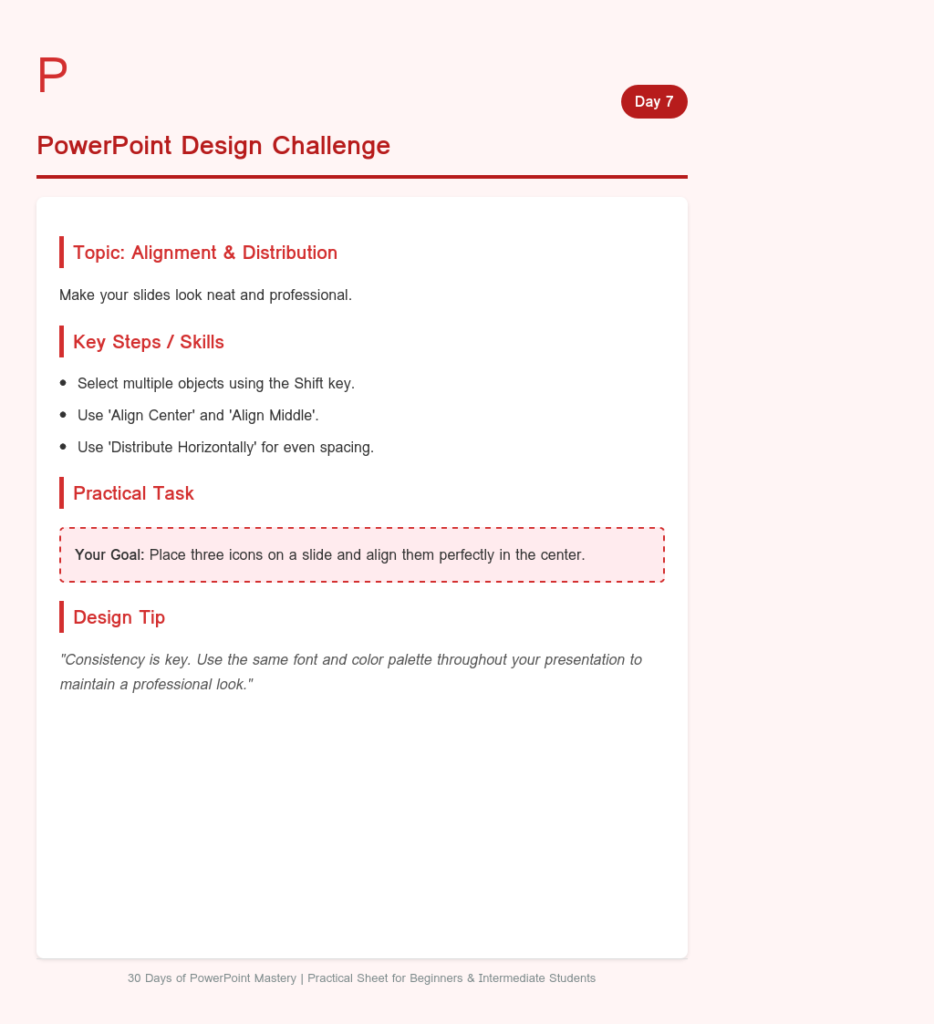Viewport: 934px width, 1024px height.
Task: Click bullet for Align Center step
Action: pyautogui.click(x=63, y=415)
